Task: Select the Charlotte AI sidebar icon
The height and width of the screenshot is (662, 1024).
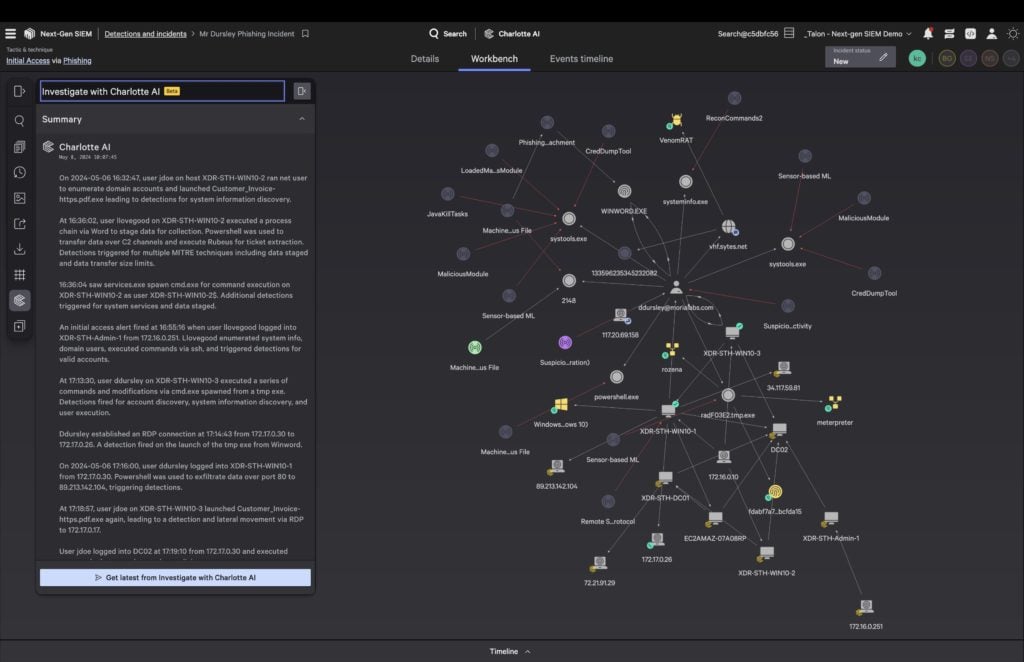Action: (20, 300)
